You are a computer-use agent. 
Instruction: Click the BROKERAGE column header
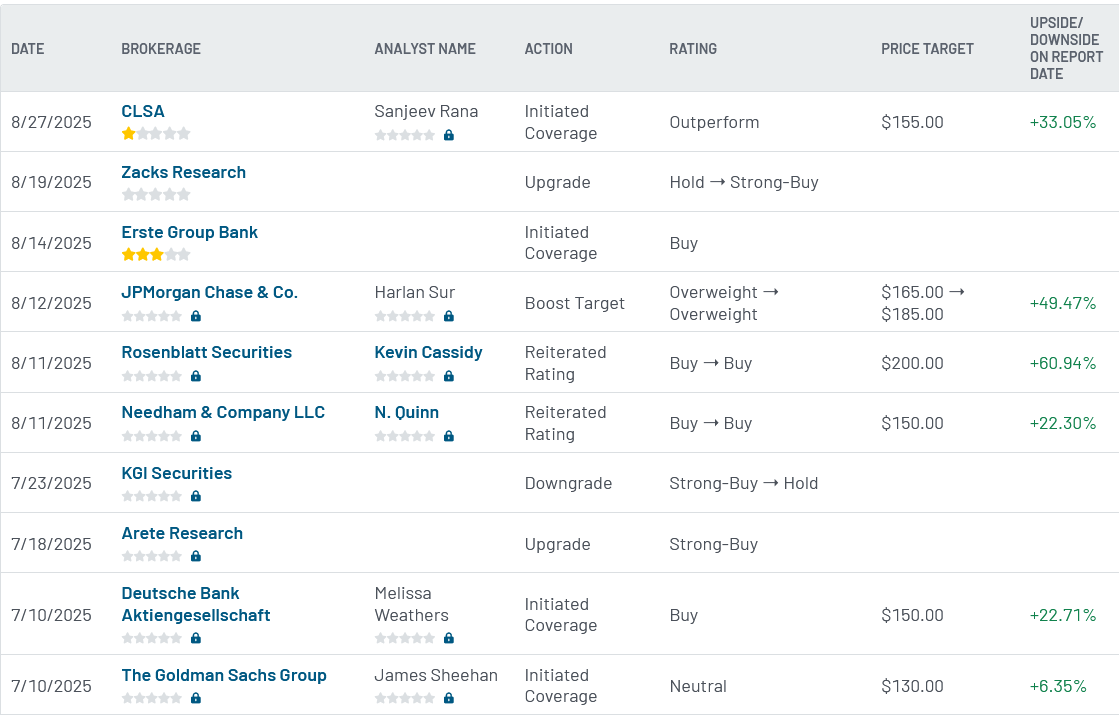pyautogui.click(x=161, y=49)
